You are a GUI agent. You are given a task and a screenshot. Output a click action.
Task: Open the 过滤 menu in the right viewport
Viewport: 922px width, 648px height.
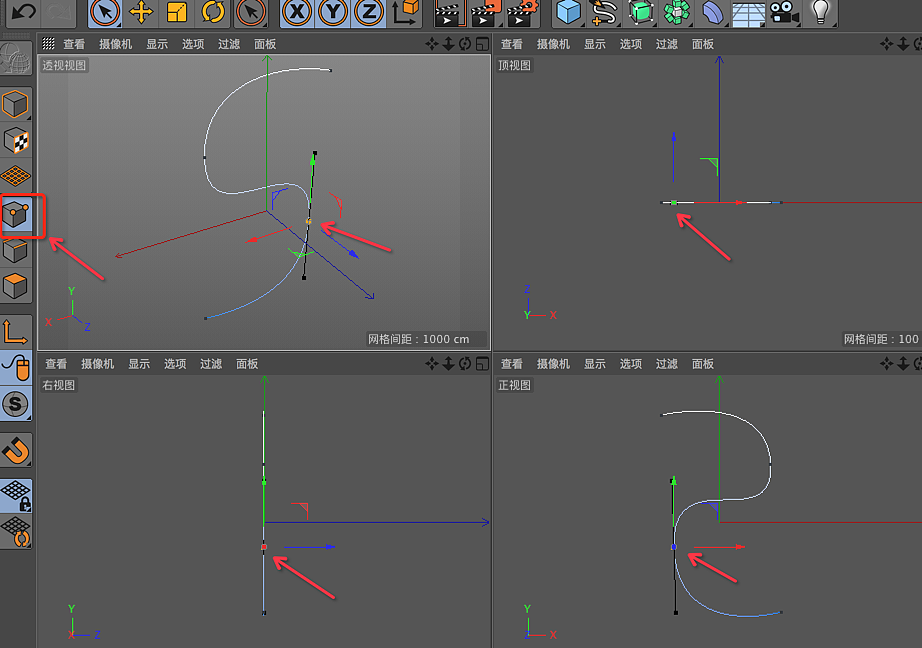[210, 364]
